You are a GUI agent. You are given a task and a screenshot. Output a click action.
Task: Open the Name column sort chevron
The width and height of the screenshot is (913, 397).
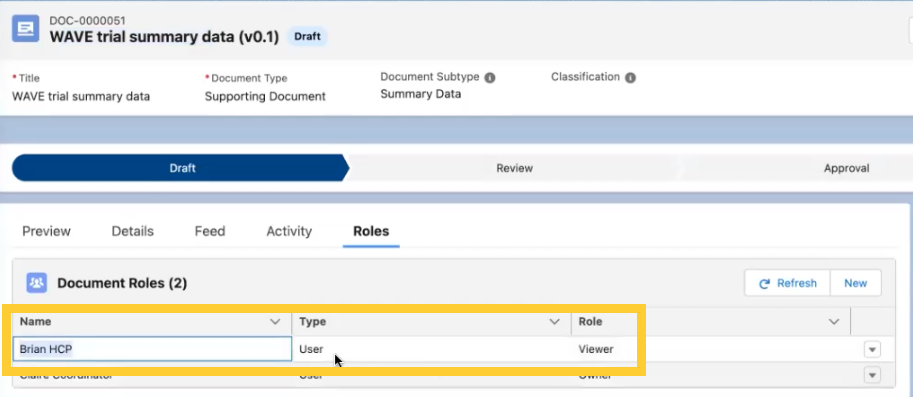(275, 321)
